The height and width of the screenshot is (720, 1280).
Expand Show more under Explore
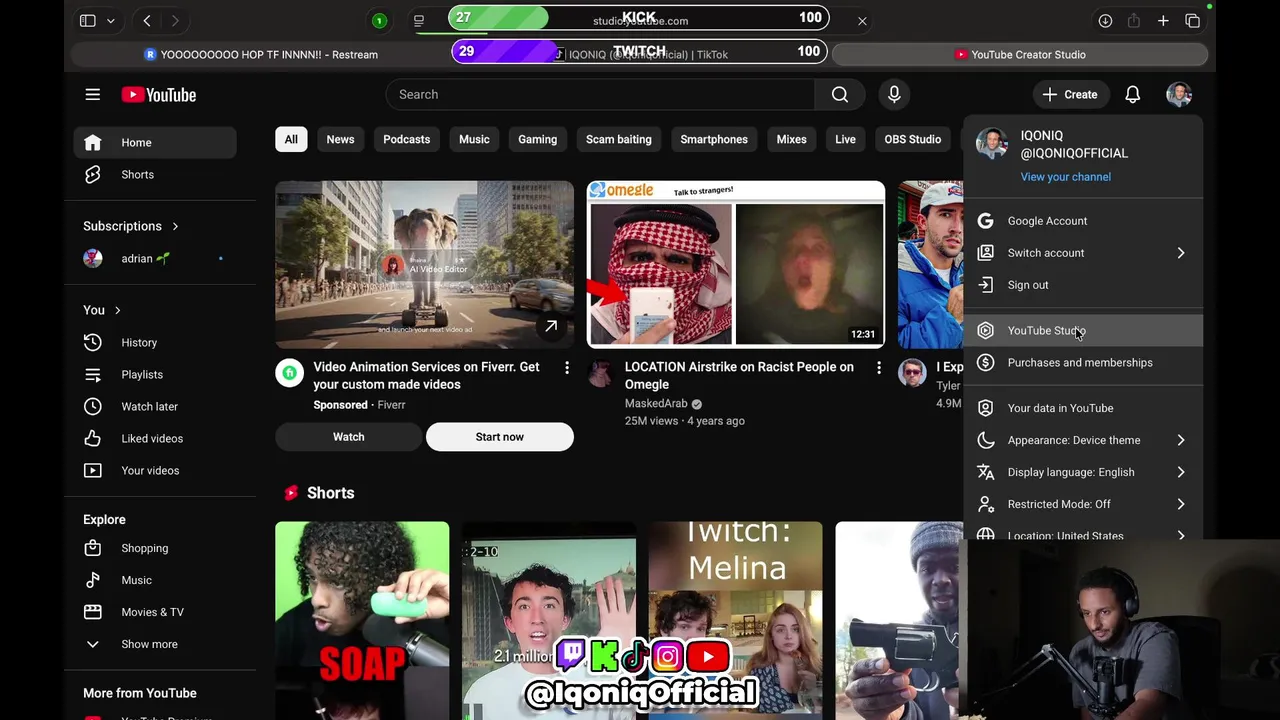pos(155,644)
